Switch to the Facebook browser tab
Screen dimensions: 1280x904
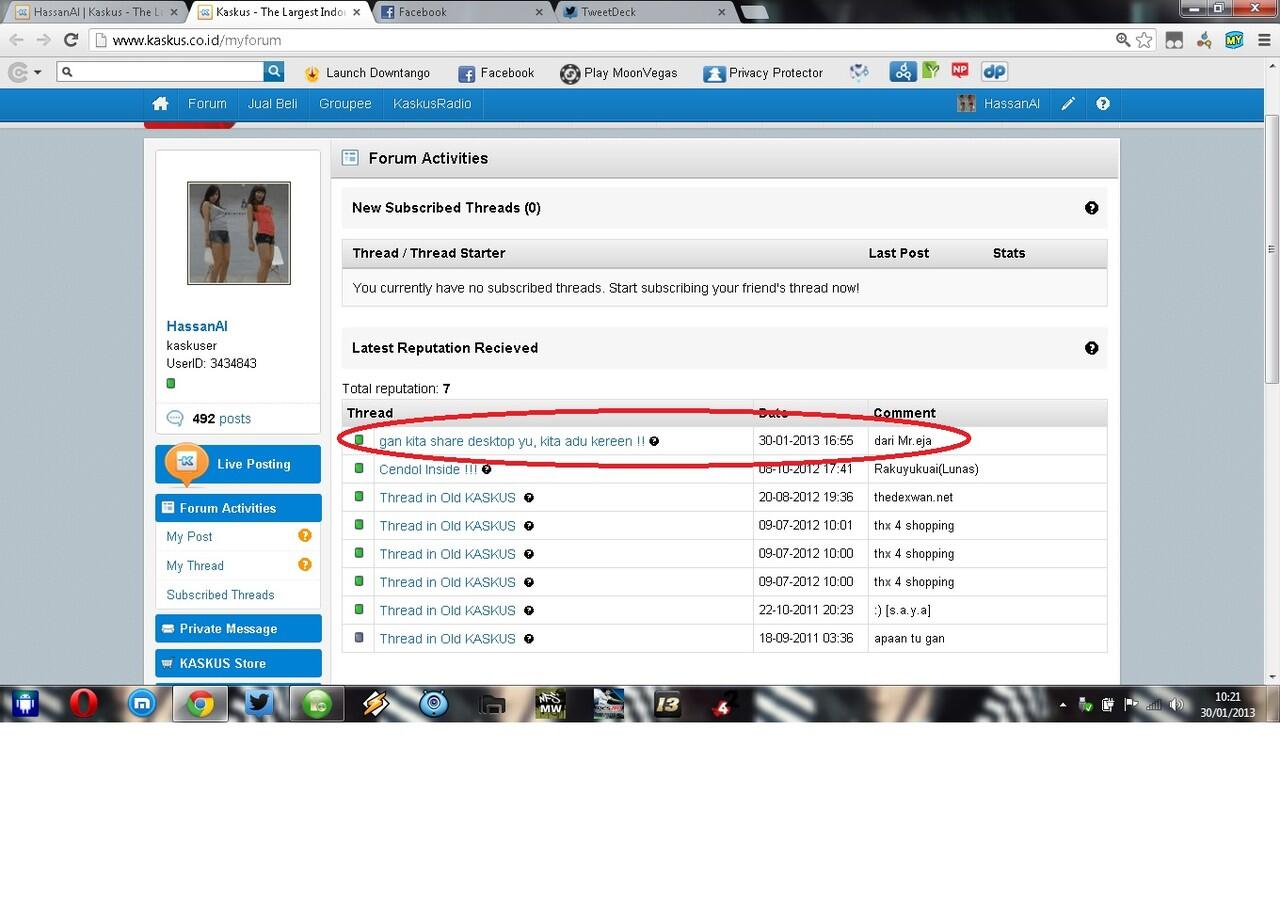click(x=460, y=12)
